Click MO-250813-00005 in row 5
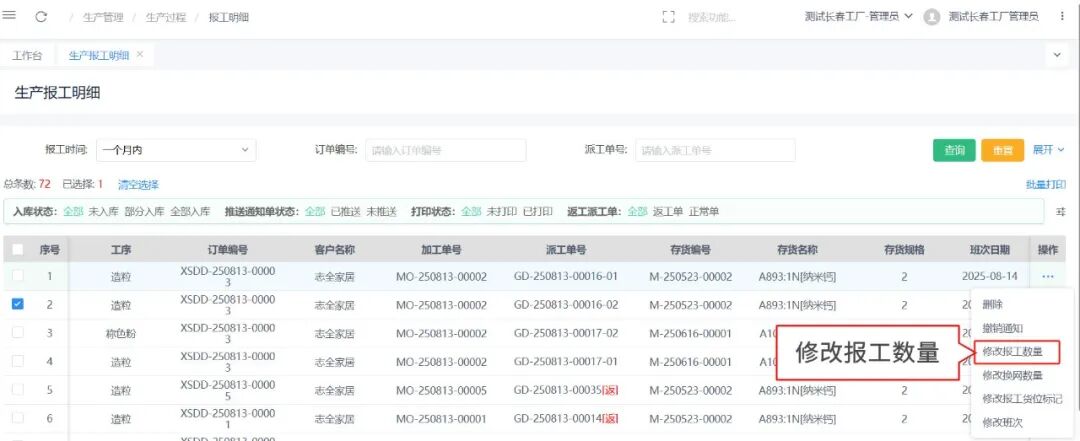This screenshot has height=441, width=1080. (441, 390)
